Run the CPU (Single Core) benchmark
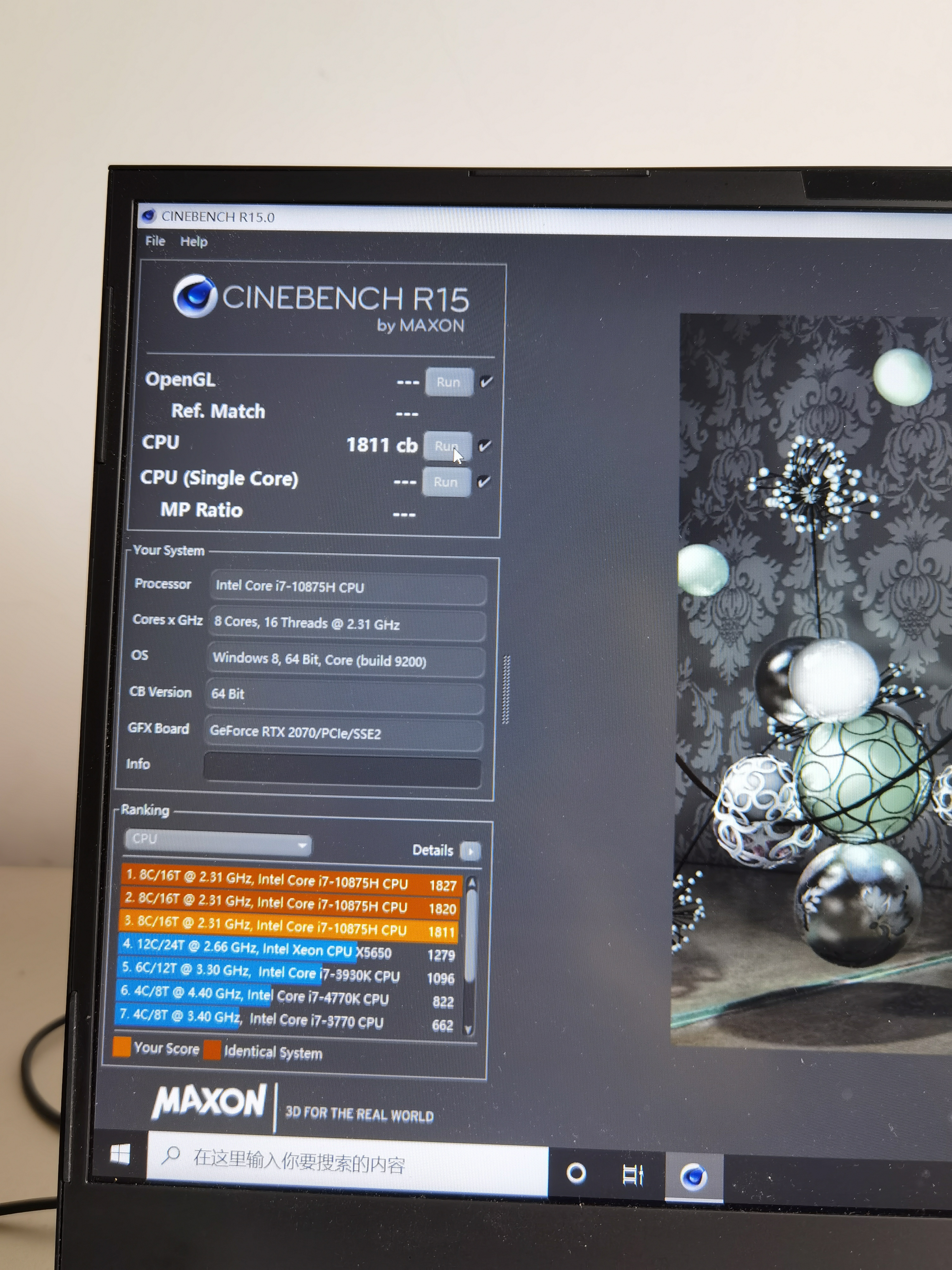This screenshot has width=952, height=1270. tap(446, 482)
